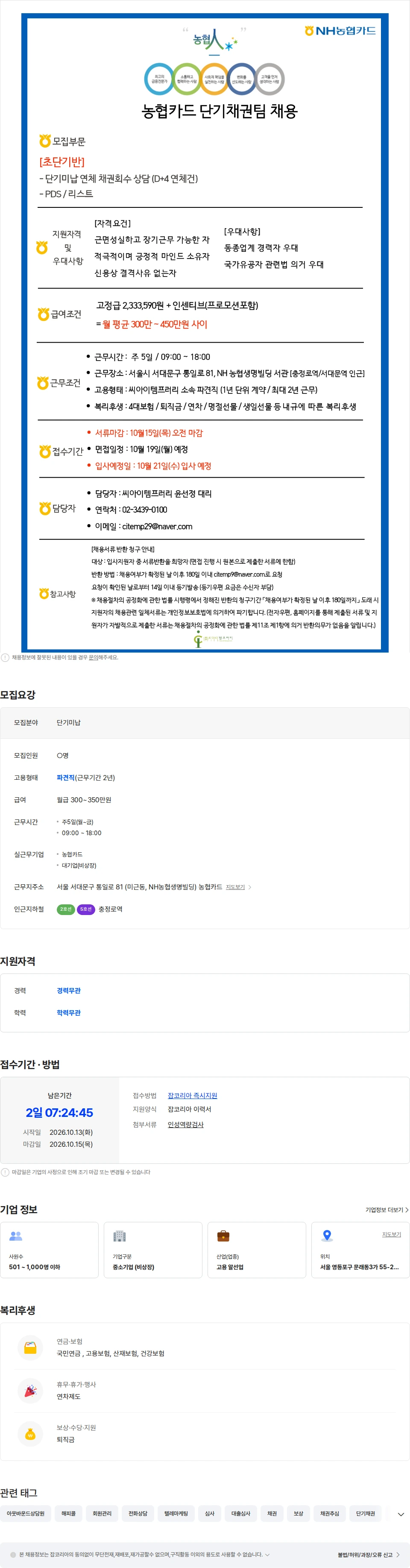Click the info icon by the 마감일은 notice
Screen dimensions: 410x1568
pos(5,1172)
